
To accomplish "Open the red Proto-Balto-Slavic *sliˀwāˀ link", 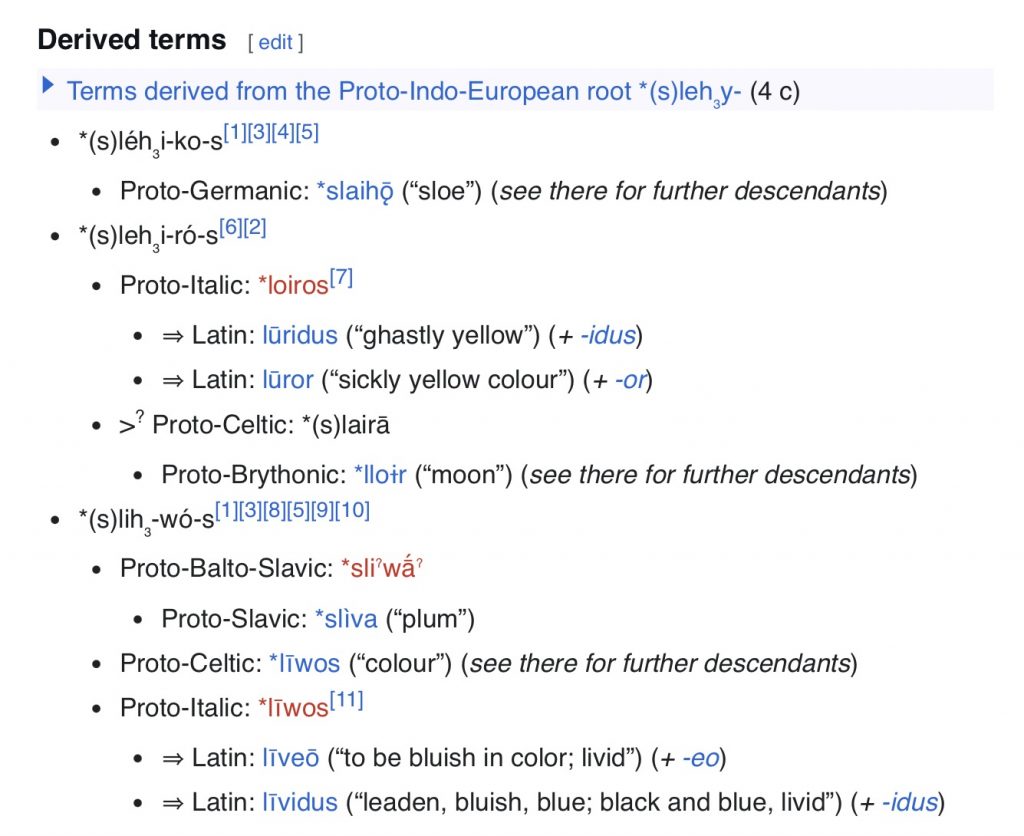I will [x=382, y=568].
